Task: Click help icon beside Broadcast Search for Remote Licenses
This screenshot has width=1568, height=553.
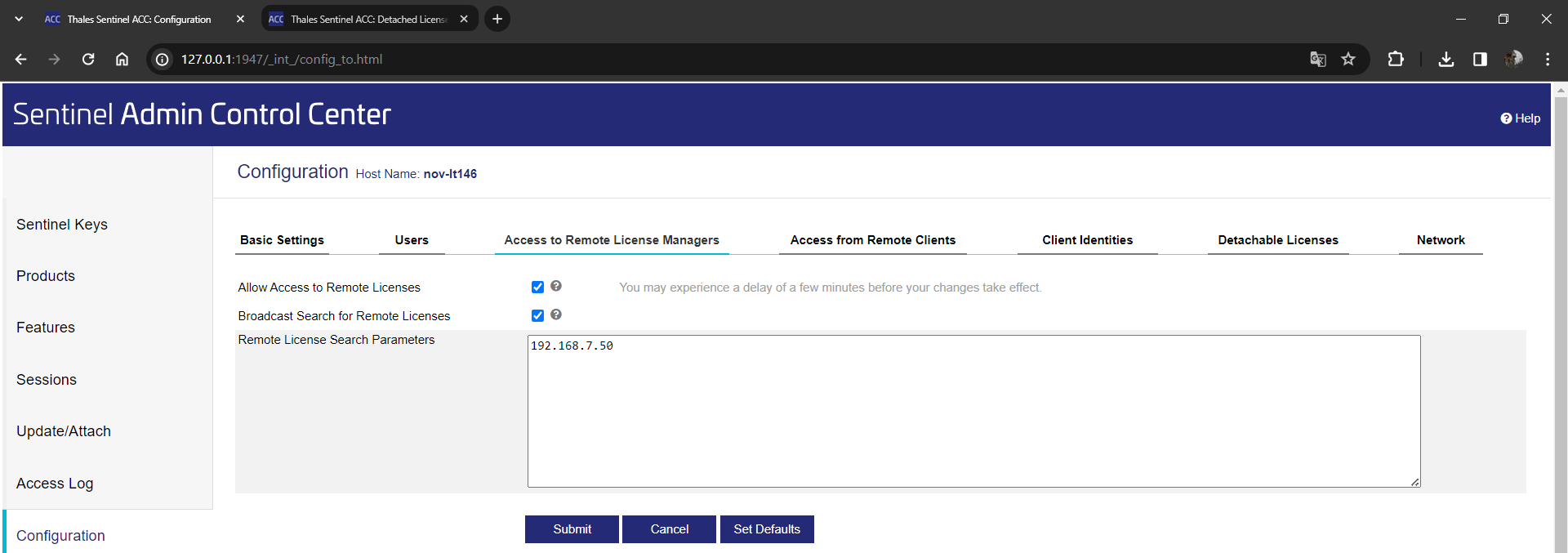Action: pyautogui.click(x=556, y=314)
